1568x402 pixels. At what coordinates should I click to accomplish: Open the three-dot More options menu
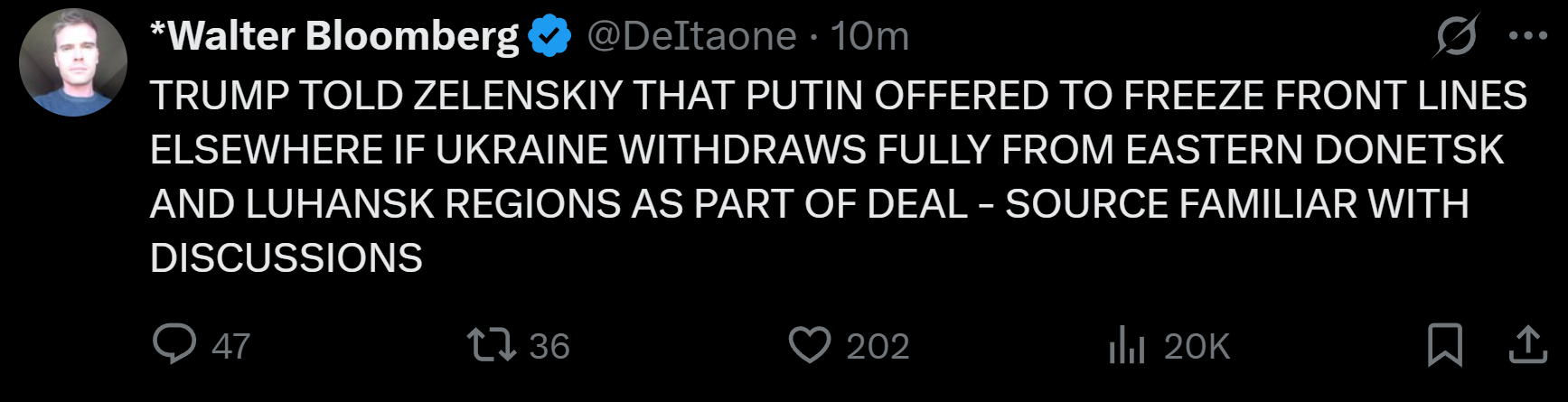click(1528, 36)
